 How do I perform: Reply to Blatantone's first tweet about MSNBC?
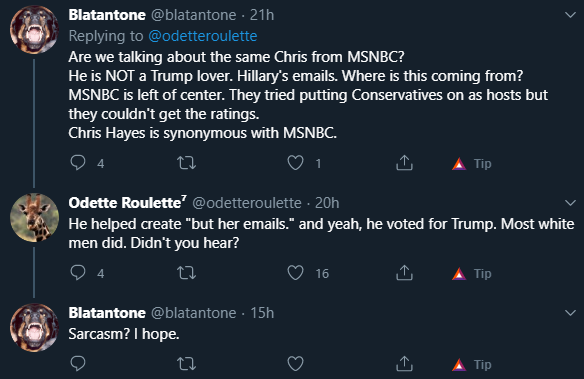tap(78, 163)
